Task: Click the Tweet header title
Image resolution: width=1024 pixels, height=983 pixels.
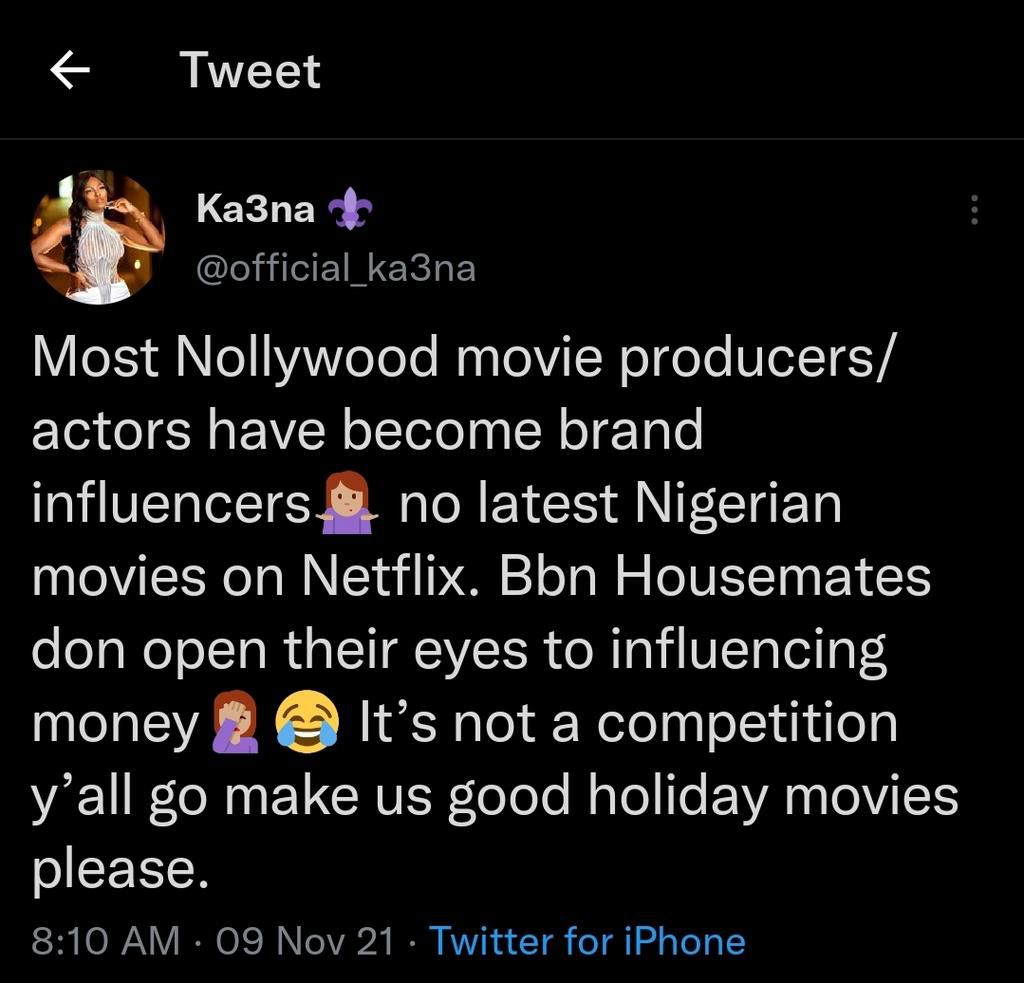Action: (250, 71)
